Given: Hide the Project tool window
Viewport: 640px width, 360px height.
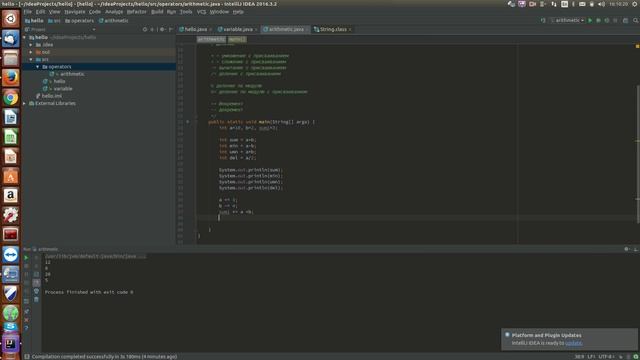Looking at the screenshot, I should click(x=171, y=29).
